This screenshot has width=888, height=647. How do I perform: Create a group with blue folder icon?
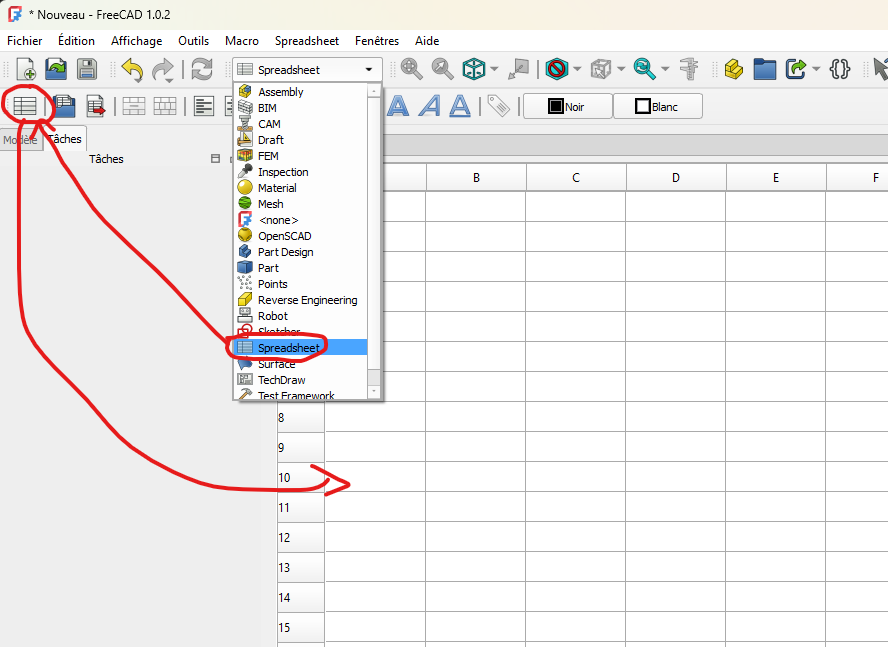[x=765, y=69]
